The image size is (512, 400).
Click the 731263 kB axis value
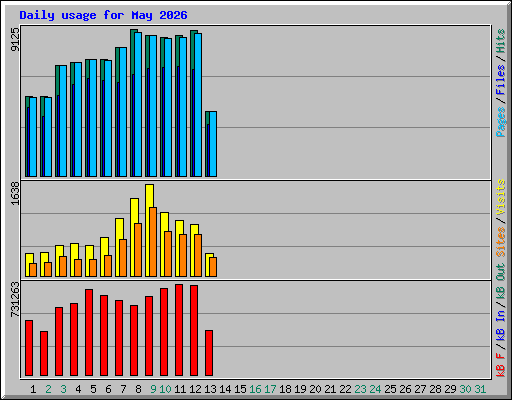tap(15, 299)
